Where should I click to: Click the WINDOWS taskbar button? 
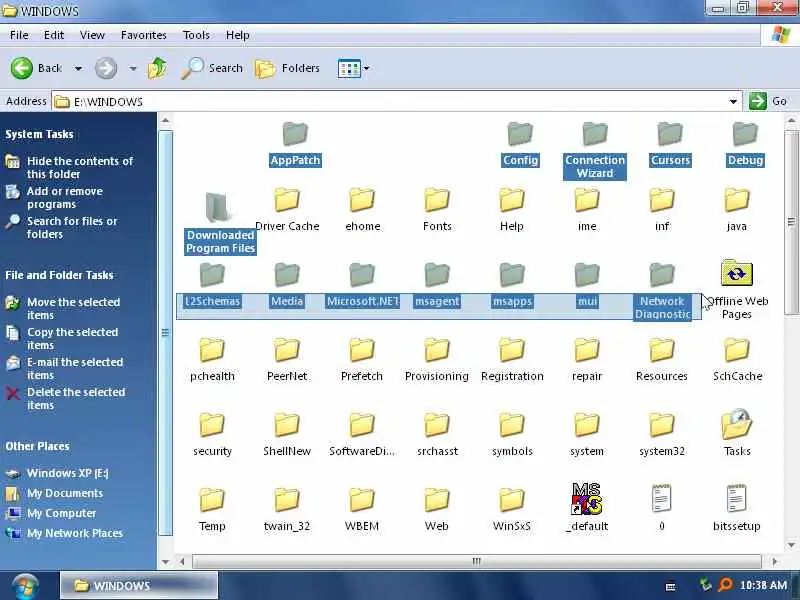coord(139,585)
